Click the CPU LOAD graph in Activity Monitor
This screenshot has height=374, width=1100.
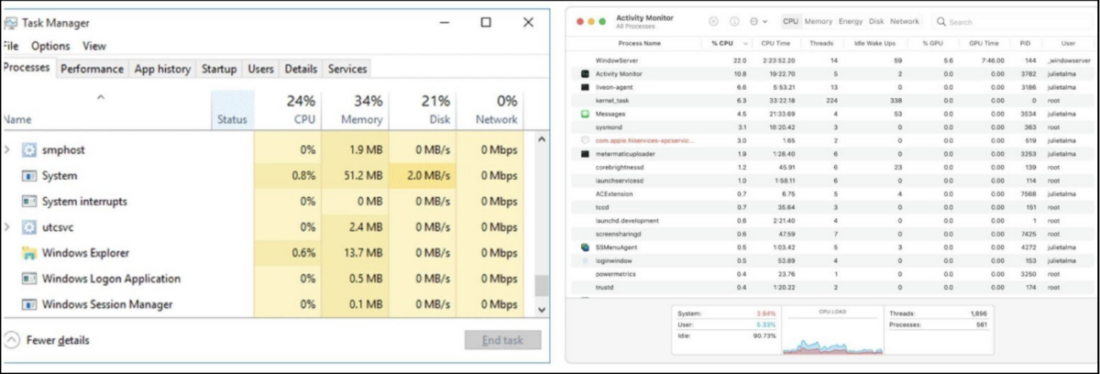[832, 331]
